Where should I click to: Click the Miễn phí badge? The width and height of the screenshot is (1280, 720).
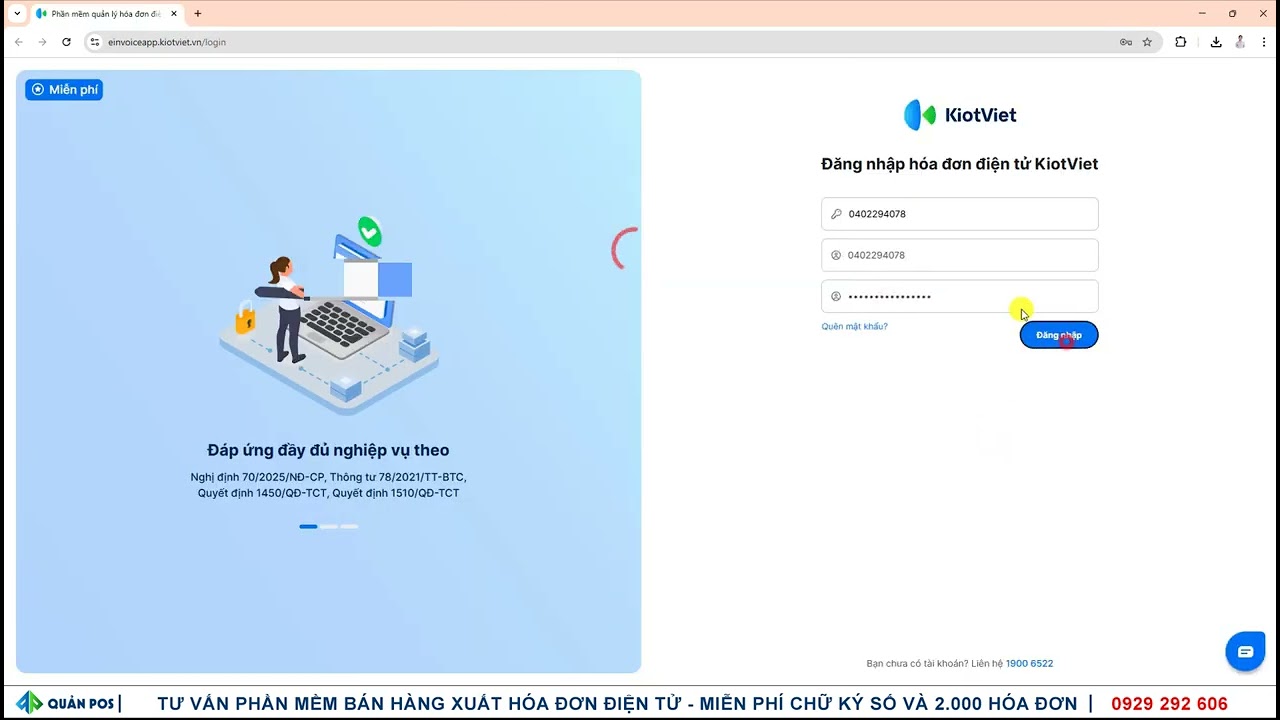pos(64,90)
